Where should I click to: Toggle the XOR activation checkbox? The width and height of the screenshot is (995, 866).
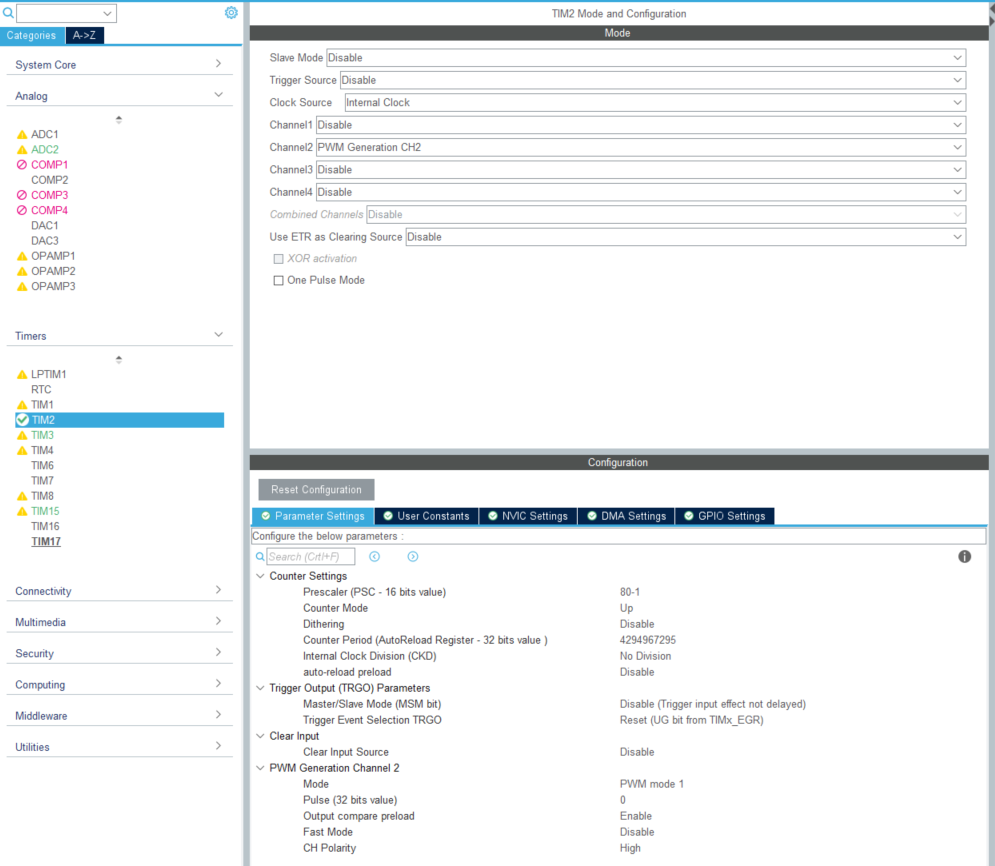pos(279,259)
